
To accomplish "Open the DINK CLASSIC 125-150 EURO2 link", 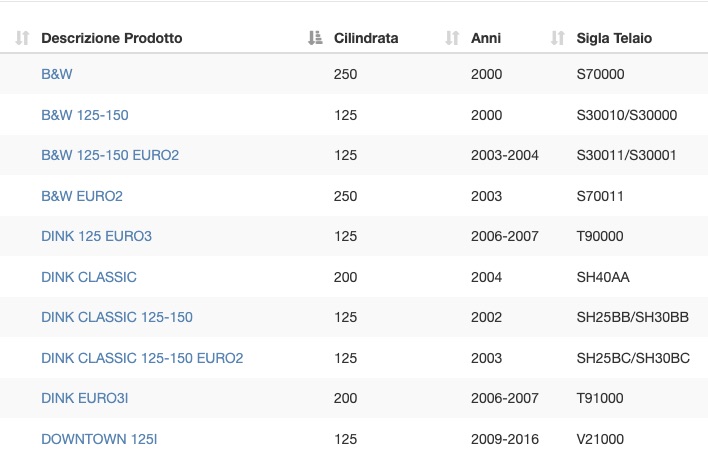I will coord(142,358).
